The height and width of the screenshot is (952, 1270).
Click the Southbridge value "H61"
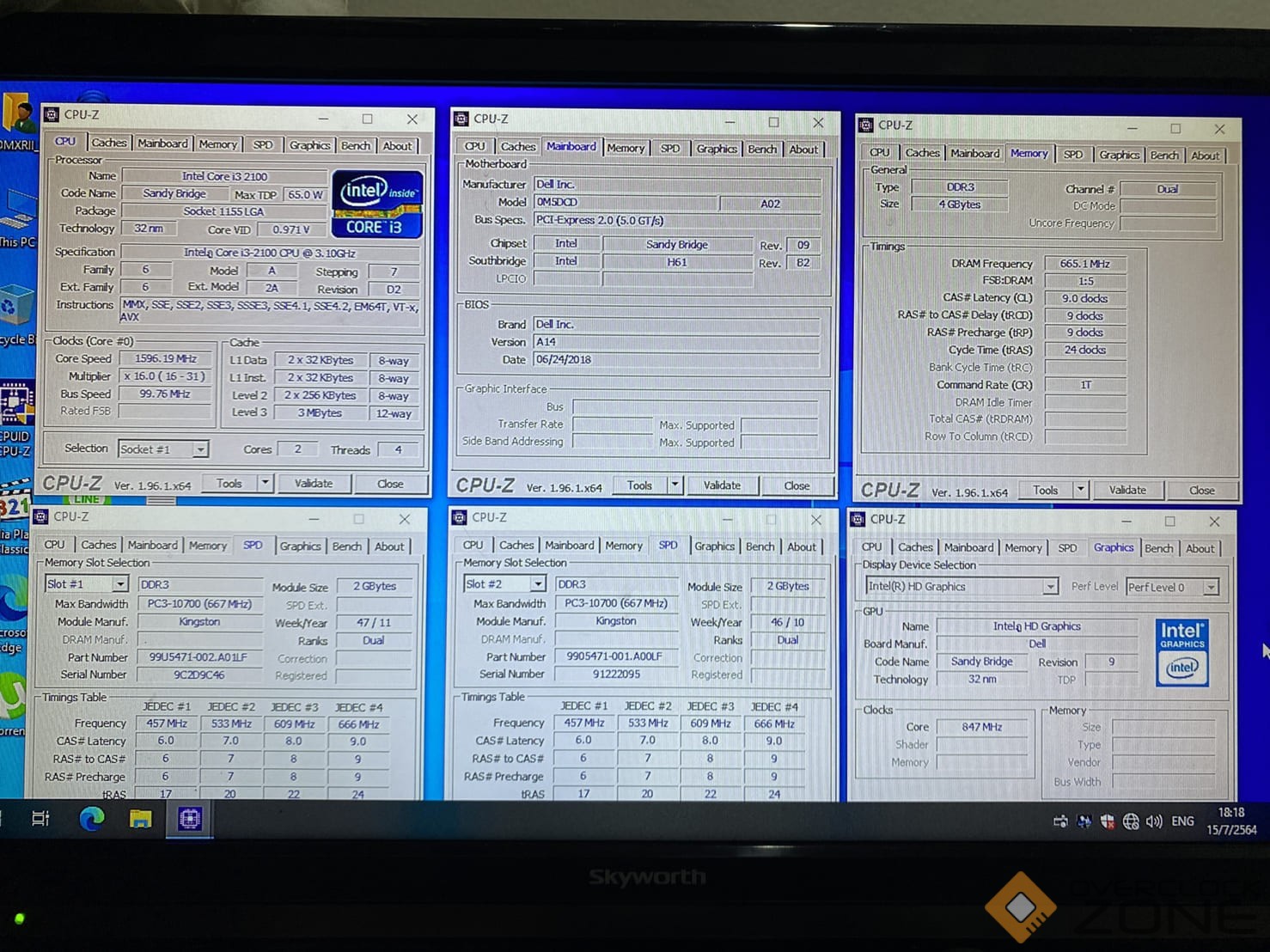click(x=677, y=262)
